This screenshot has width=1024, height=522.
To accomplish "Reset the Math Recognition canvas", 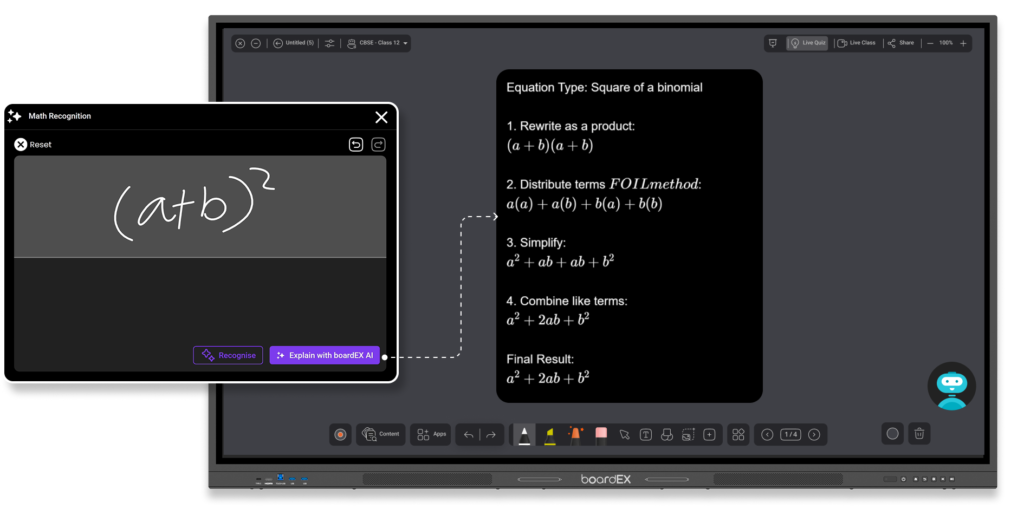I will (x=33, y=145).
